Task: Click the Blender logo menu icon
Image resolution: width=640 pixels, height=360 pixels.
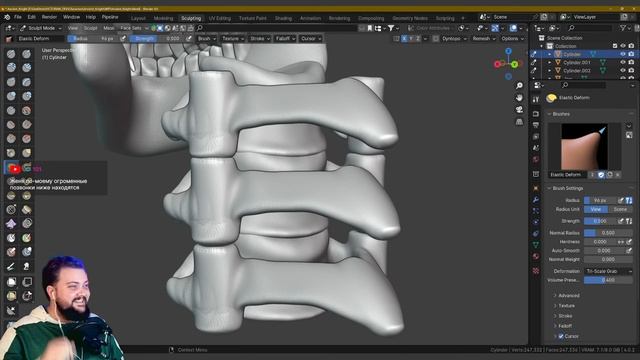Action: pyautogui.click(x=7, y=17)
